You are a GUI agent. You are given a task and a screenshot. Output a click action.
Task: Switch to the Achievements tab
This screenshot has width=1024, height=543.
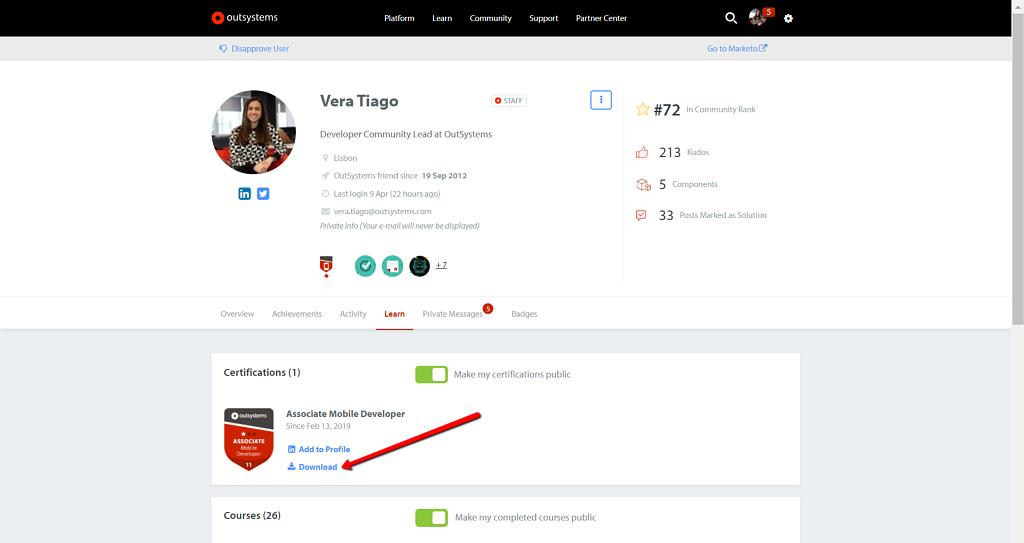(x=297, y=314)
